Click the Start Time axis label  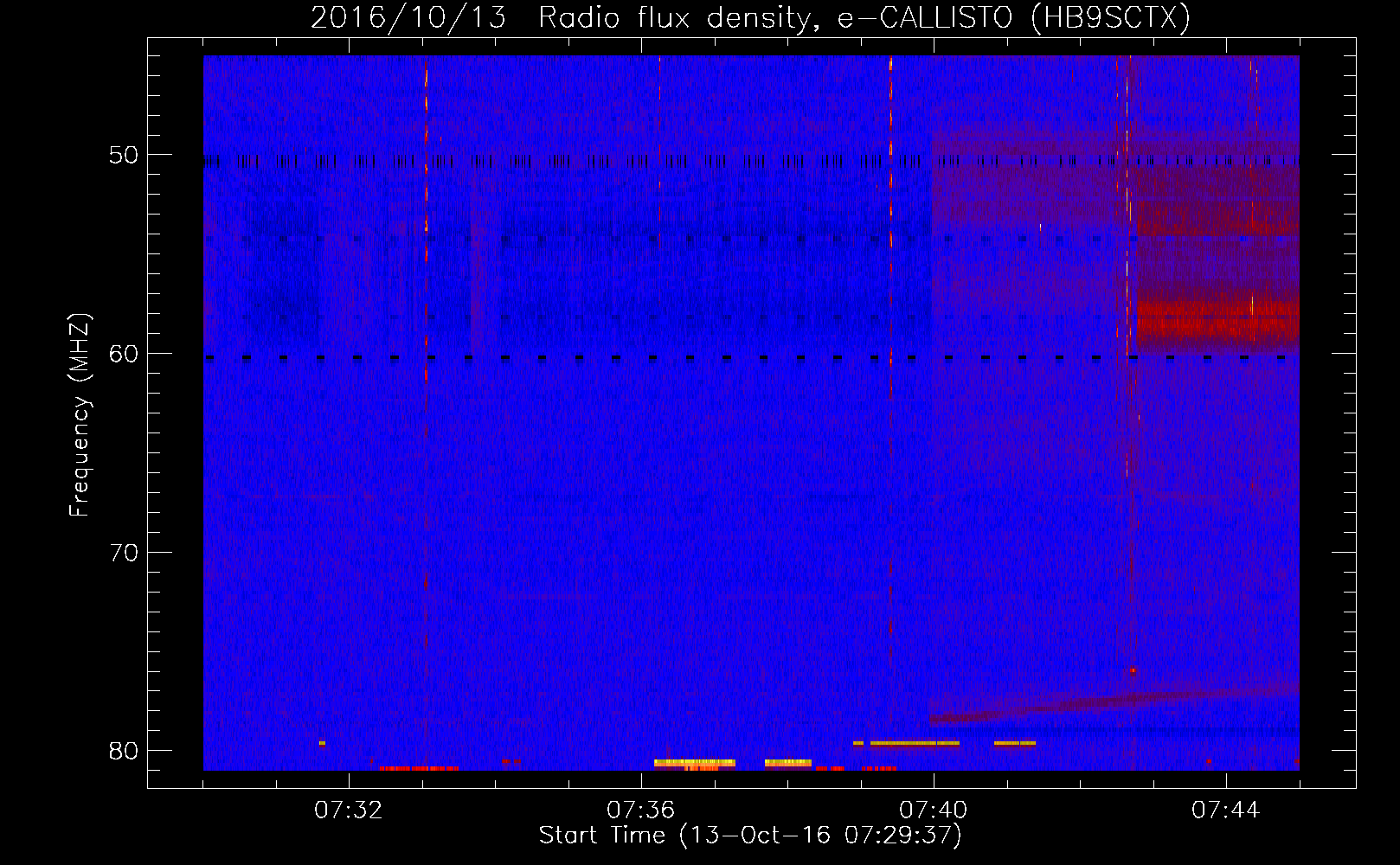coord(750,836)
